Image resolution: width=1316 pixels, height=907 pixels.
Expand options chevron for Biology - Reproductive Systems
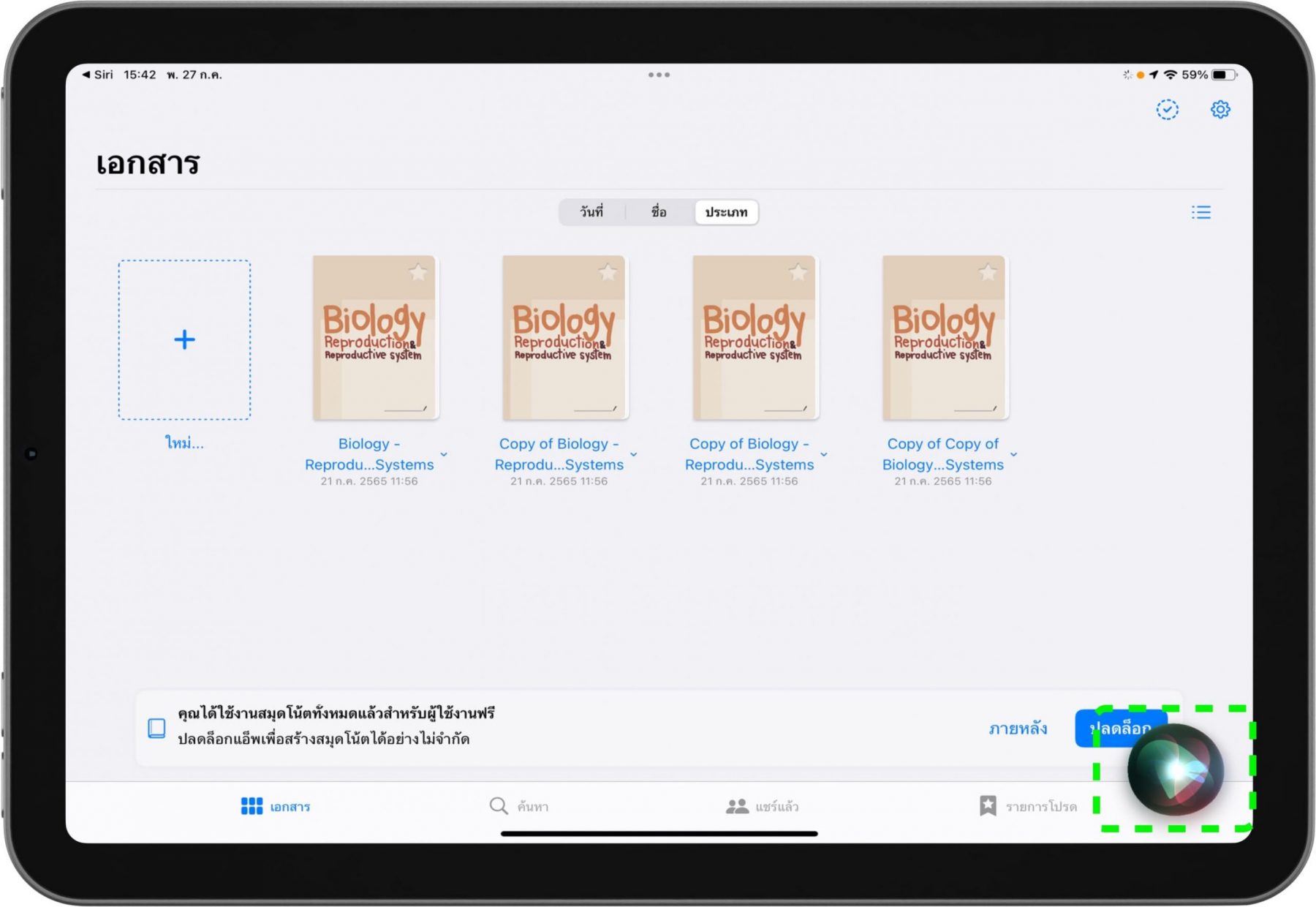(x=444, y=454)
